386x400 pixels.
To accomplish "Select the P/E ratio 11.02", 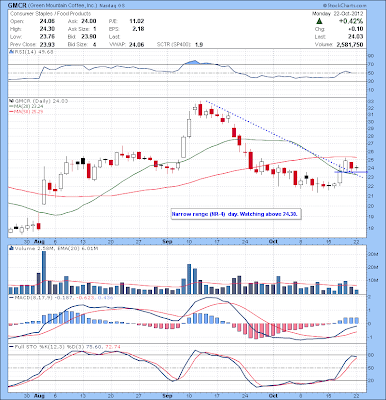I will tap(137, 21).
